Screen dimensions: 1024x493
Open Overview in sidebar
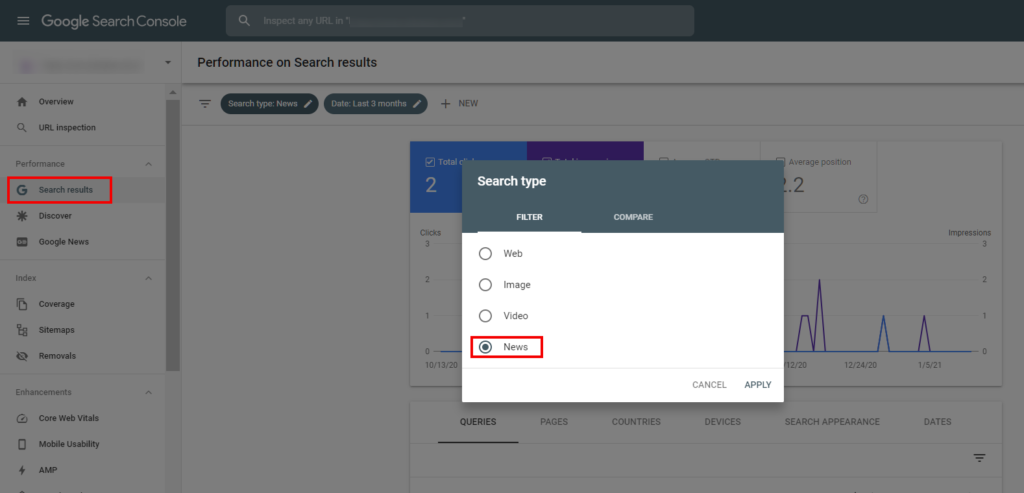[x=56, y=102]
